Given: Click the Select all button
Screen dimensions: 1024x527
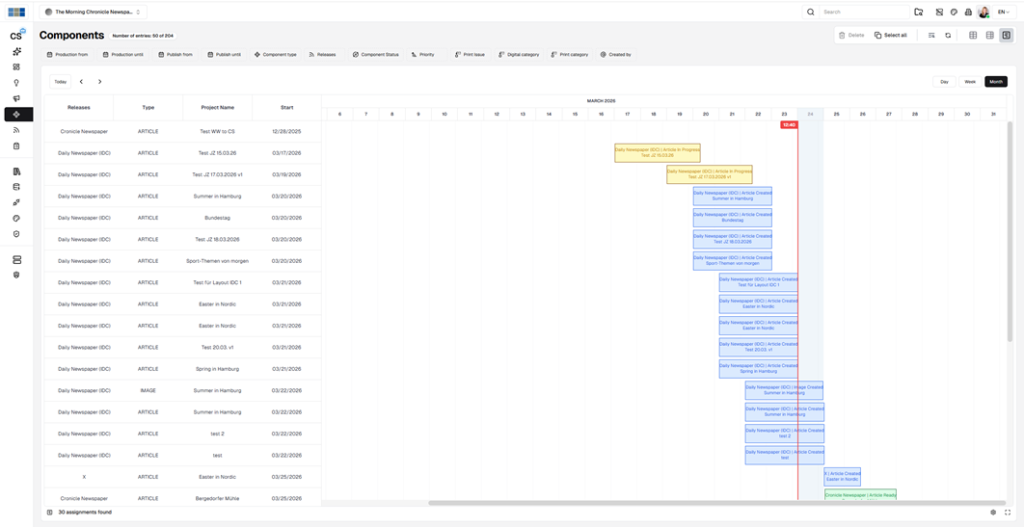Looking at the screenshot, I should pyautogui.click(x=890, y=35).
